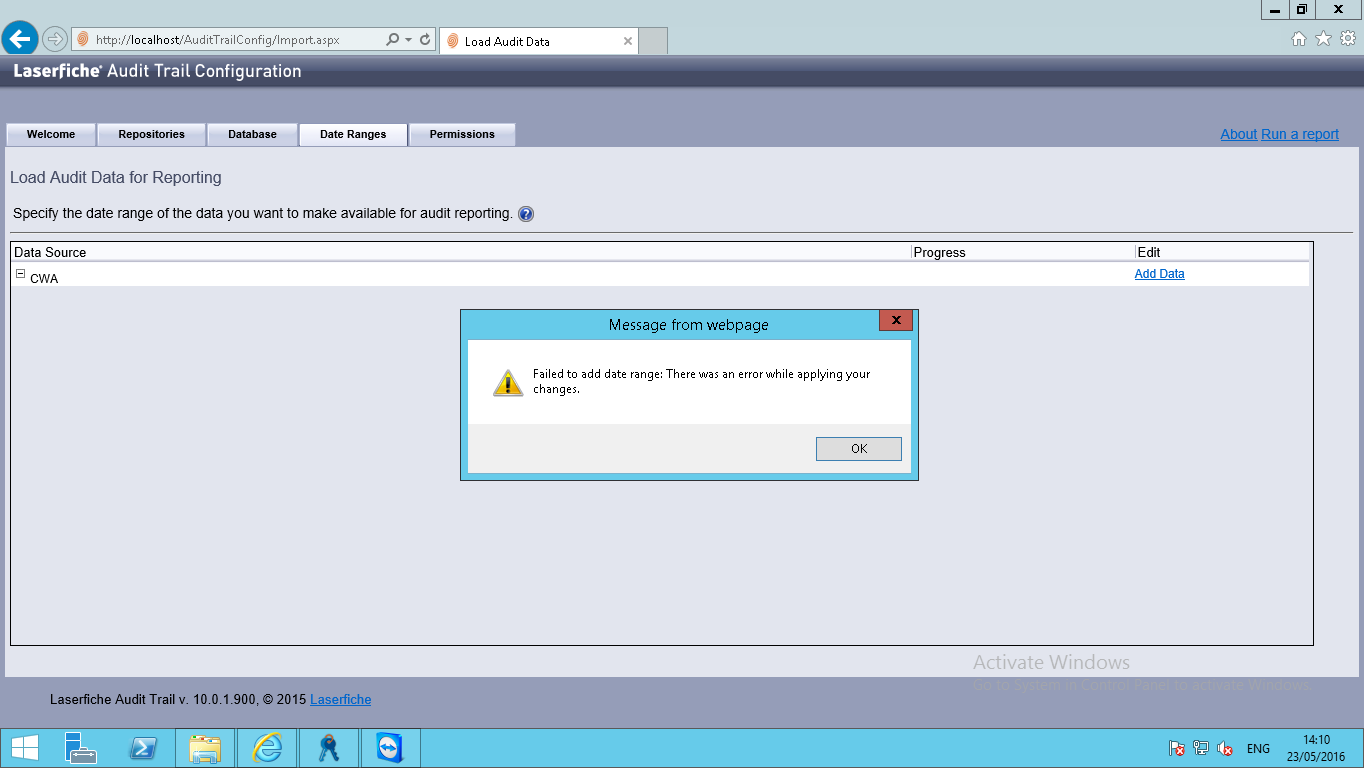Switch to Internet Explorer on the taskbar
Viewport: 1364px width, 768px height.
[x=267, y=748]
